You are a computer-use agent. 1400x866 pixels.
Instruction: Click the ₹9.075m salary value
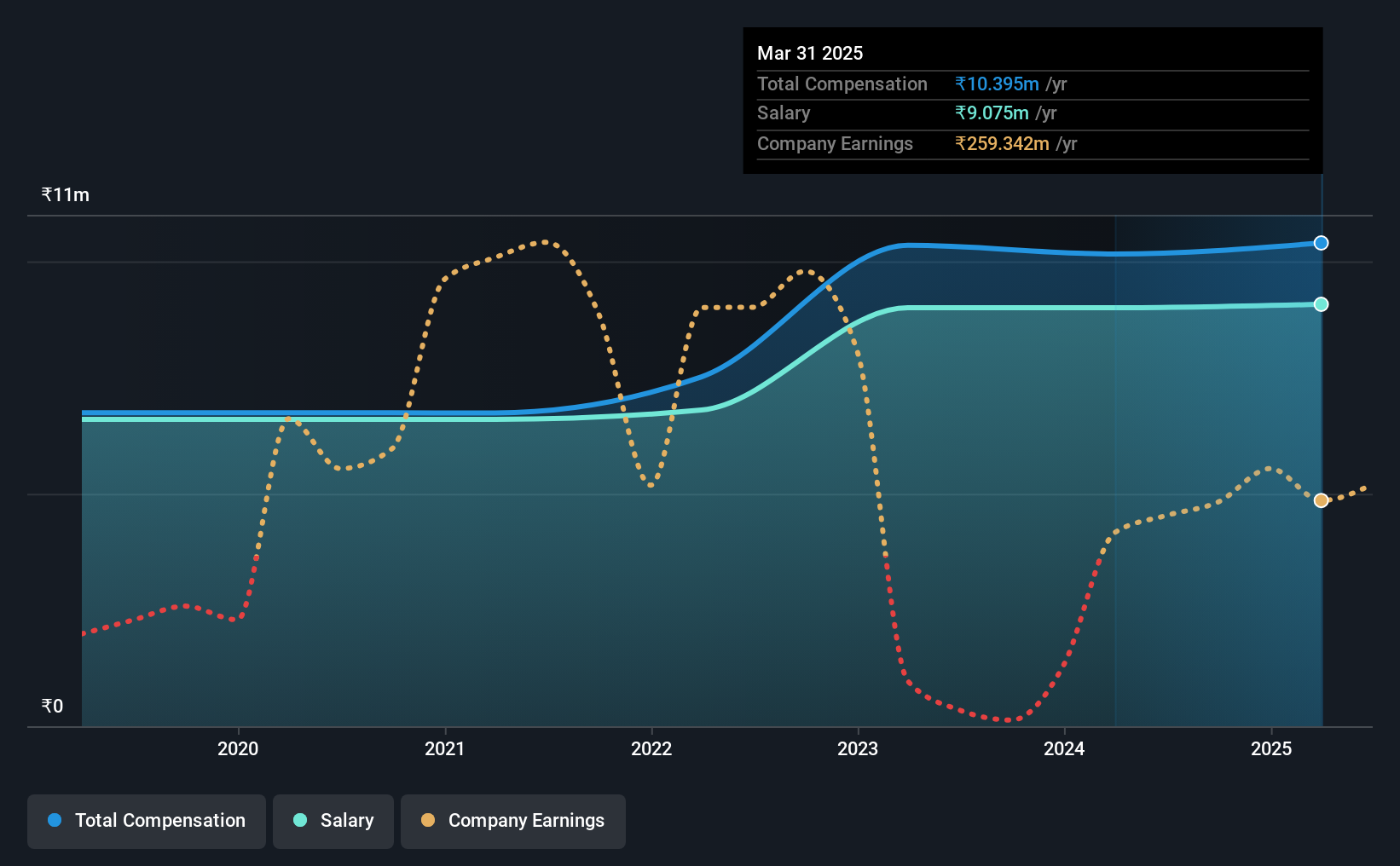[992, 113]
